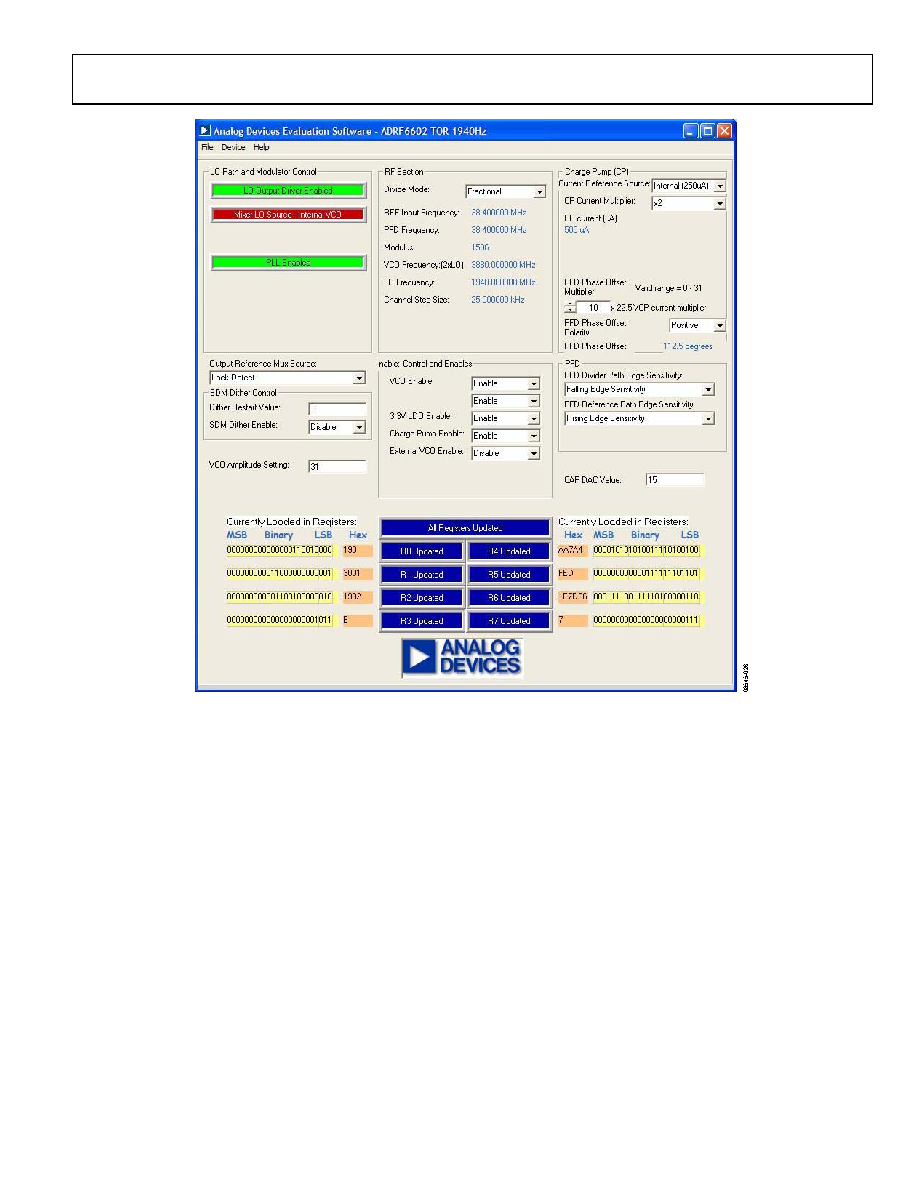Maximize the Evaluation Software window

[707, 130]
